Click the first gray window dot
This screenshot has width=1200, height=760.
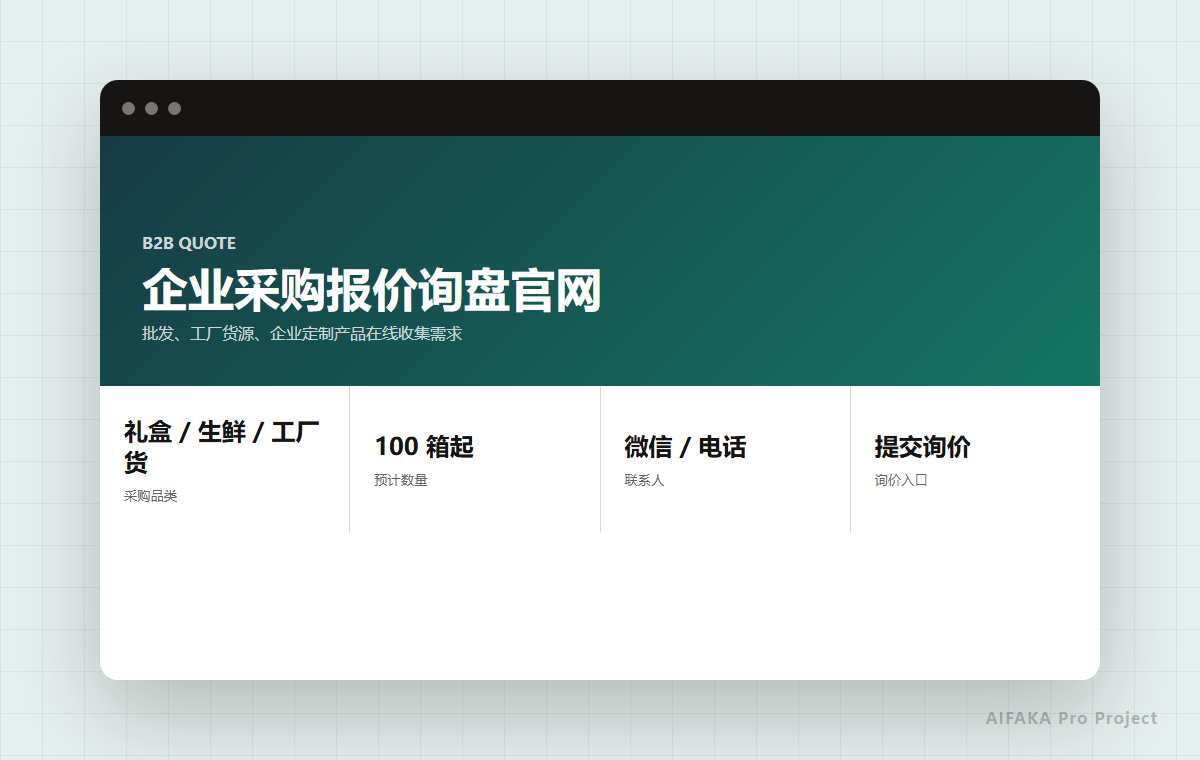128,108
